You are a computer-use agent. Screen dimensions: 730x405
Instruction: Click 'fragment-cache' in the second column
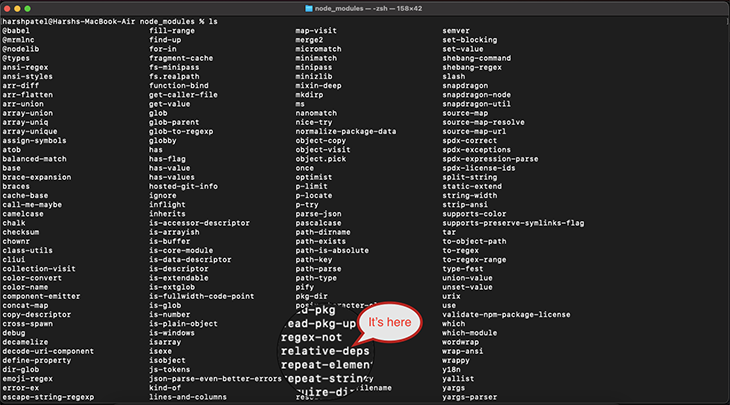click(x=181, y=58)
